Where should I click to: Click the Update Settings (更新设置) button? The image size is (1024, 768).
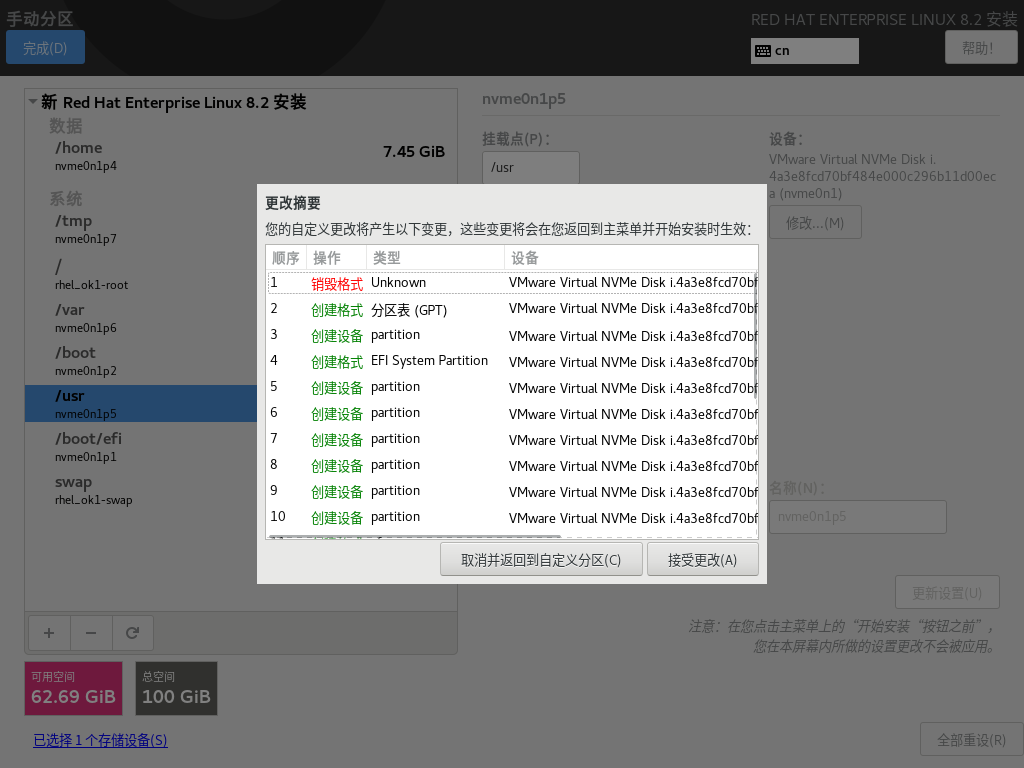[947, 592]
